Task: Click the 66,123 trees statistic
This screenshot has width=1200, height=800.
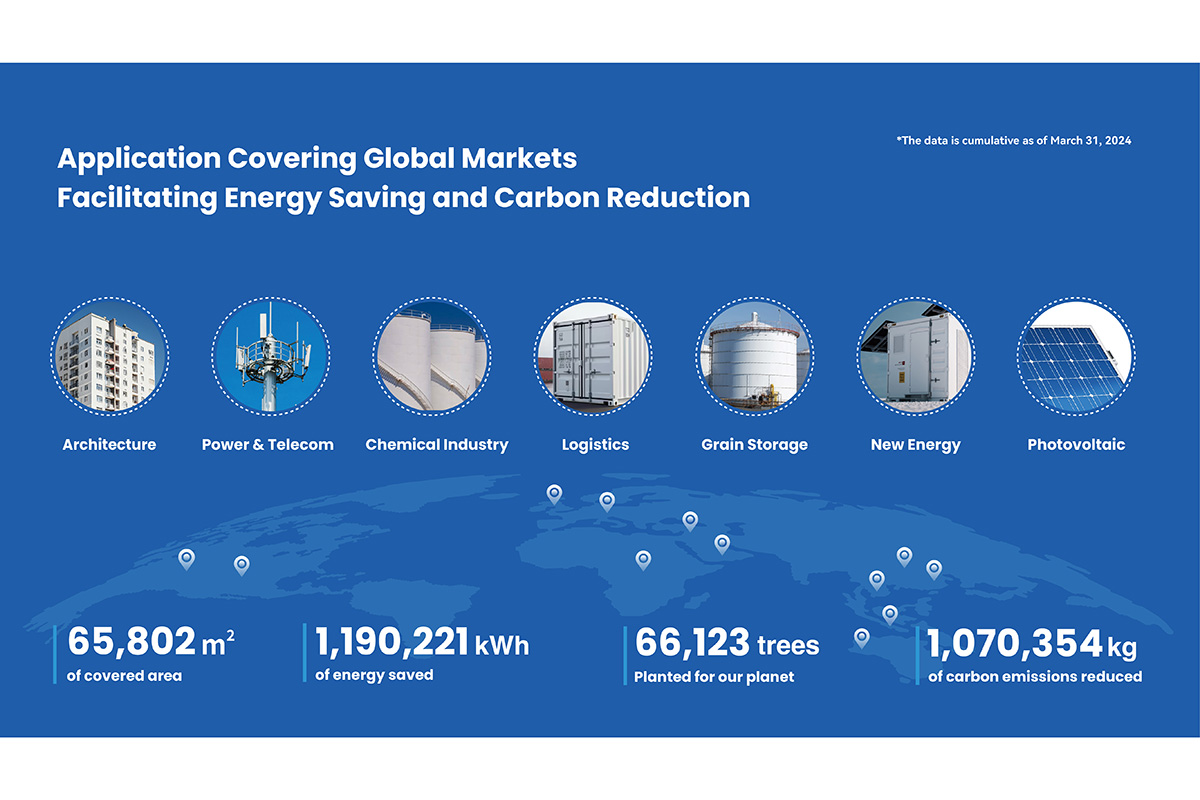Action: [726, 644]
